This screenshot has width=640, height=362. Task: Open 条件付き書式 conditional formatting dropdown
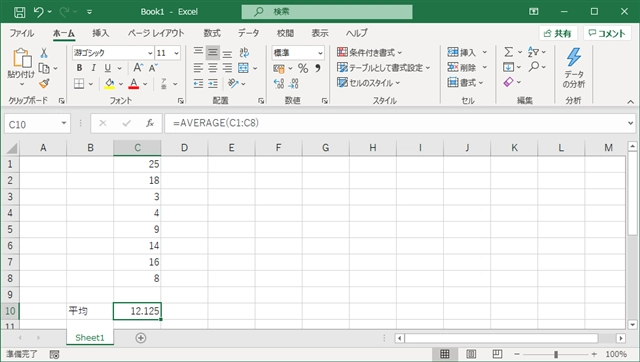369,52
